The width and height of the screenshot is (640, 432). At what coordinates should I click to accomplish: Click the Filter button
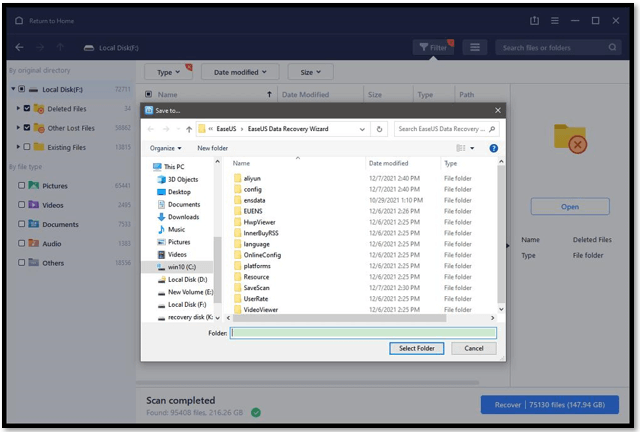(x=433, y=47)
